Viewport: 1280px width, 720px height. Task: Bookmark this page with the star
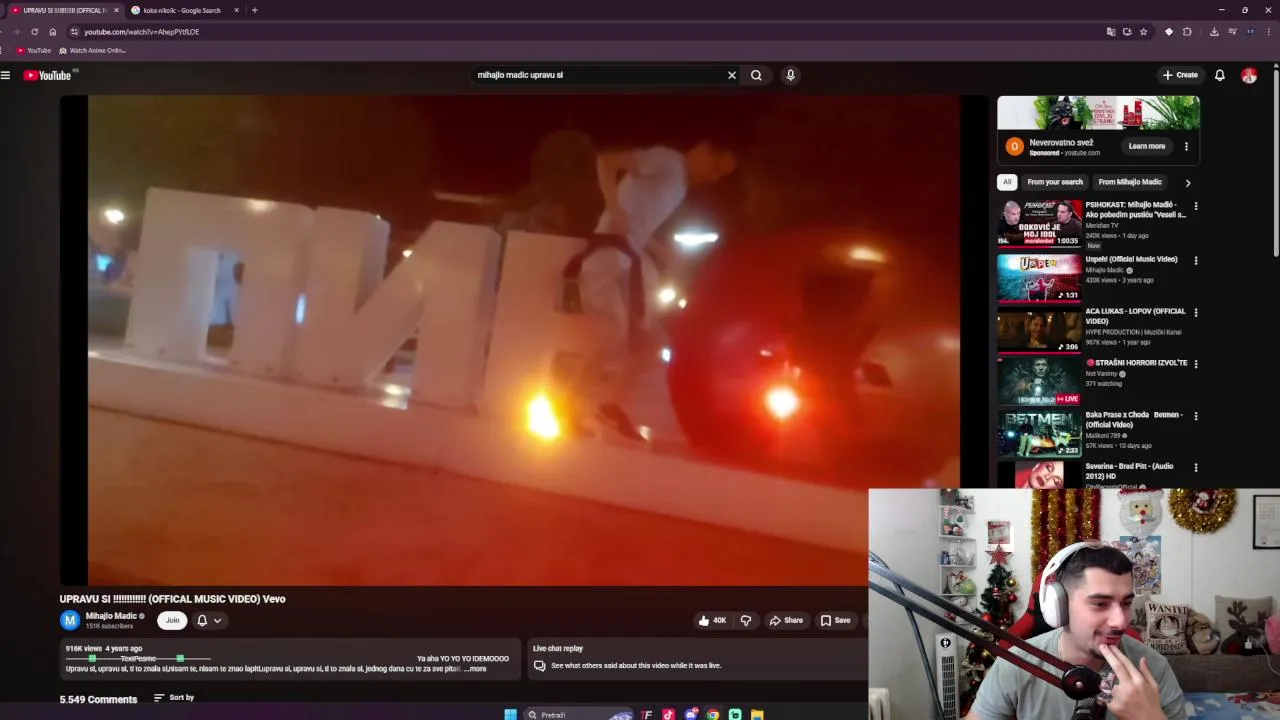1143,32
